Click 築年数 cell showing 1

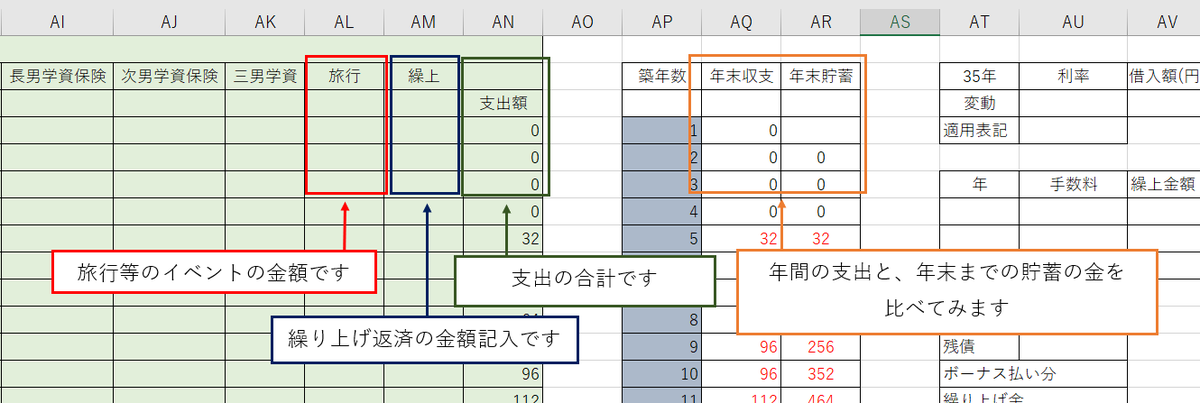pos(662,129)
